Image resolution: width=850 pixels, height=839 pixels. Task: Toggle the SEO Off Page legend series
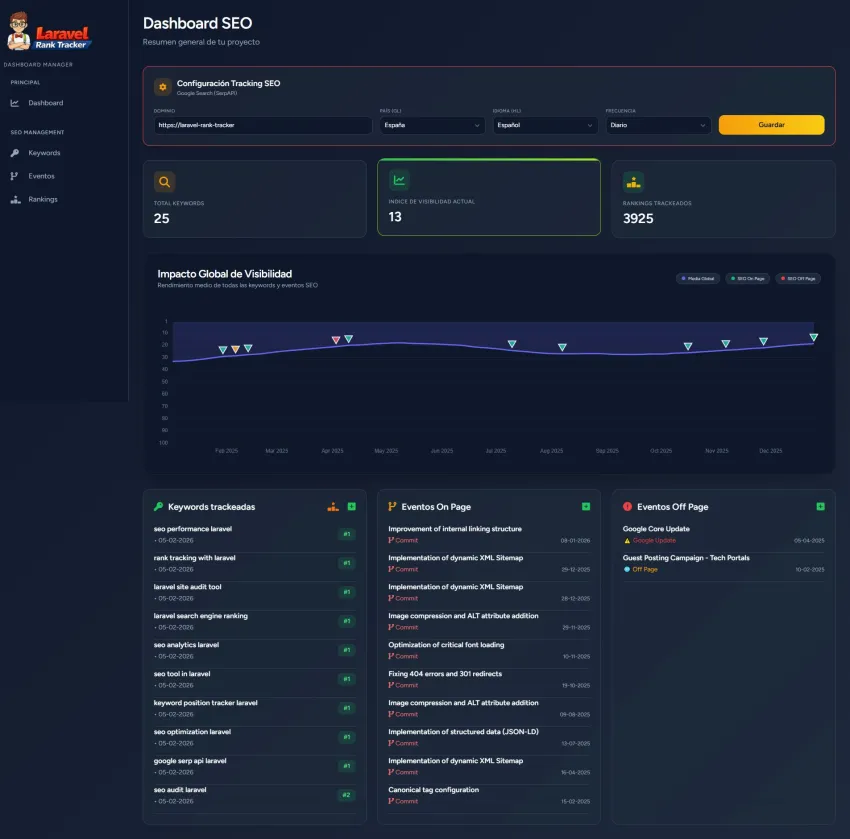tap(798, 279)
